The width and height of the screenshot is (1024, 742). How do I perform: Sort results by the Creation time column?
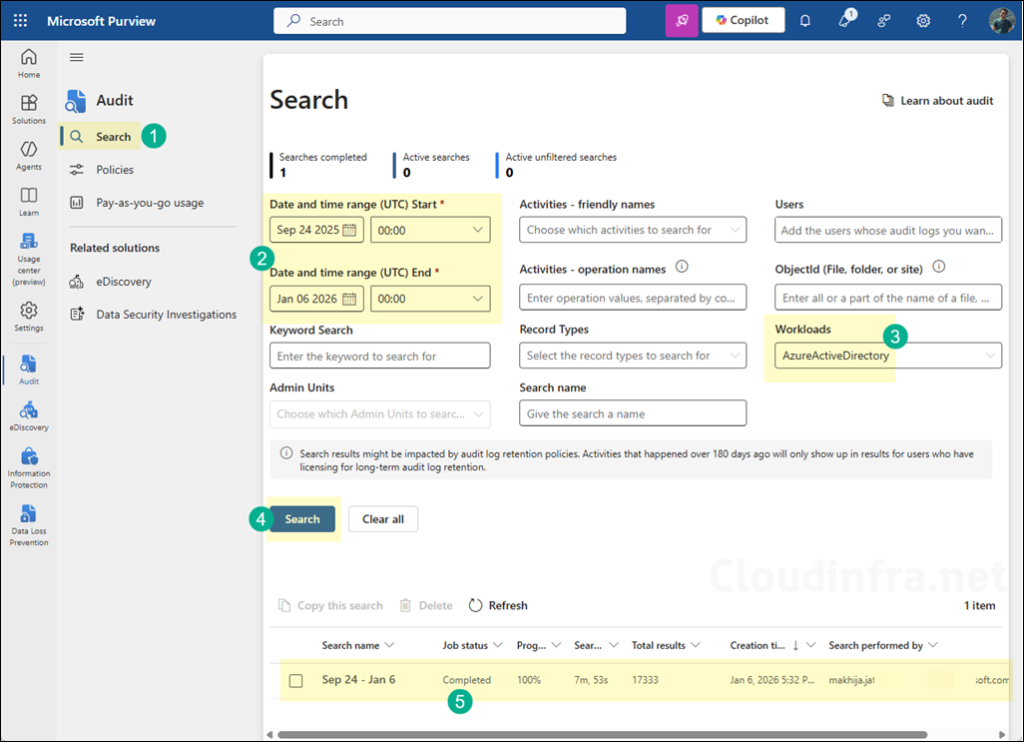pos(763,645)
